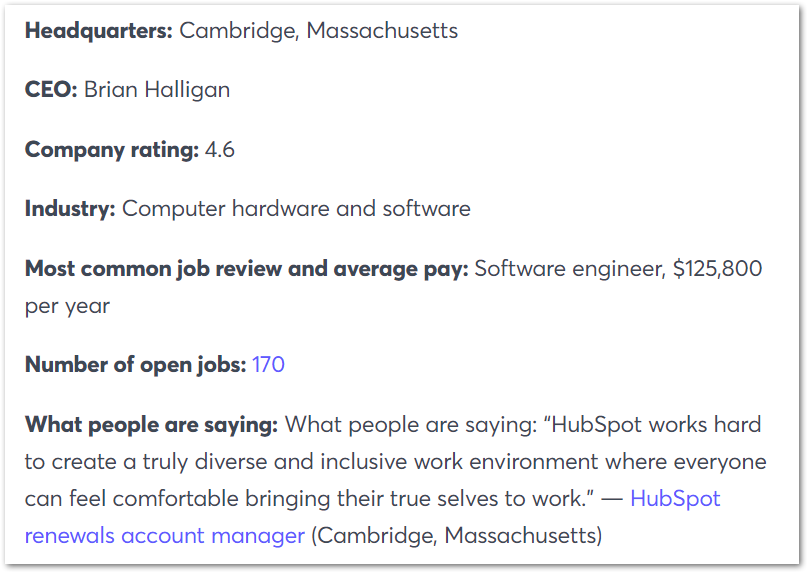
Task: Click the name 'Brian Halligan'
Action: tap(157, 90)
